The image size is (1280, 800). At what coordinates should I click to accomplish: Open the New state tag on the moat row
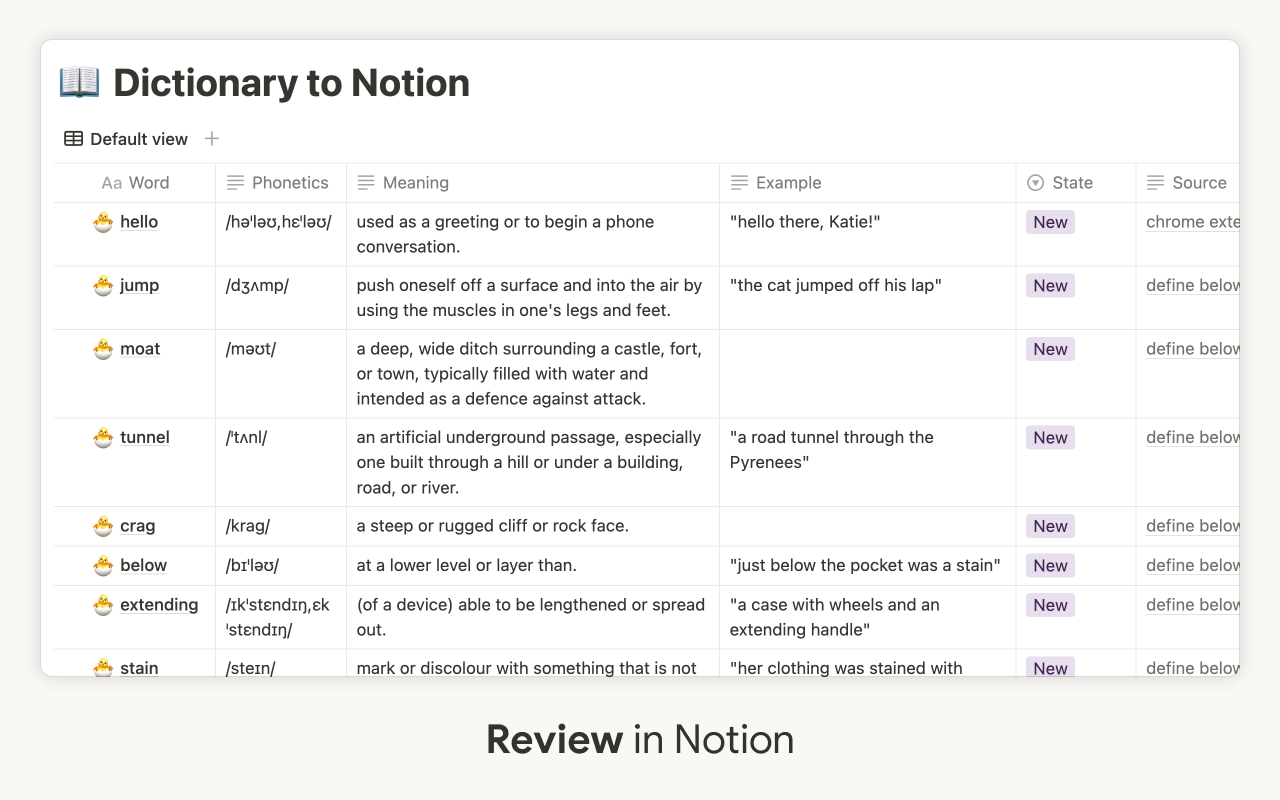tap(1048, 348)
